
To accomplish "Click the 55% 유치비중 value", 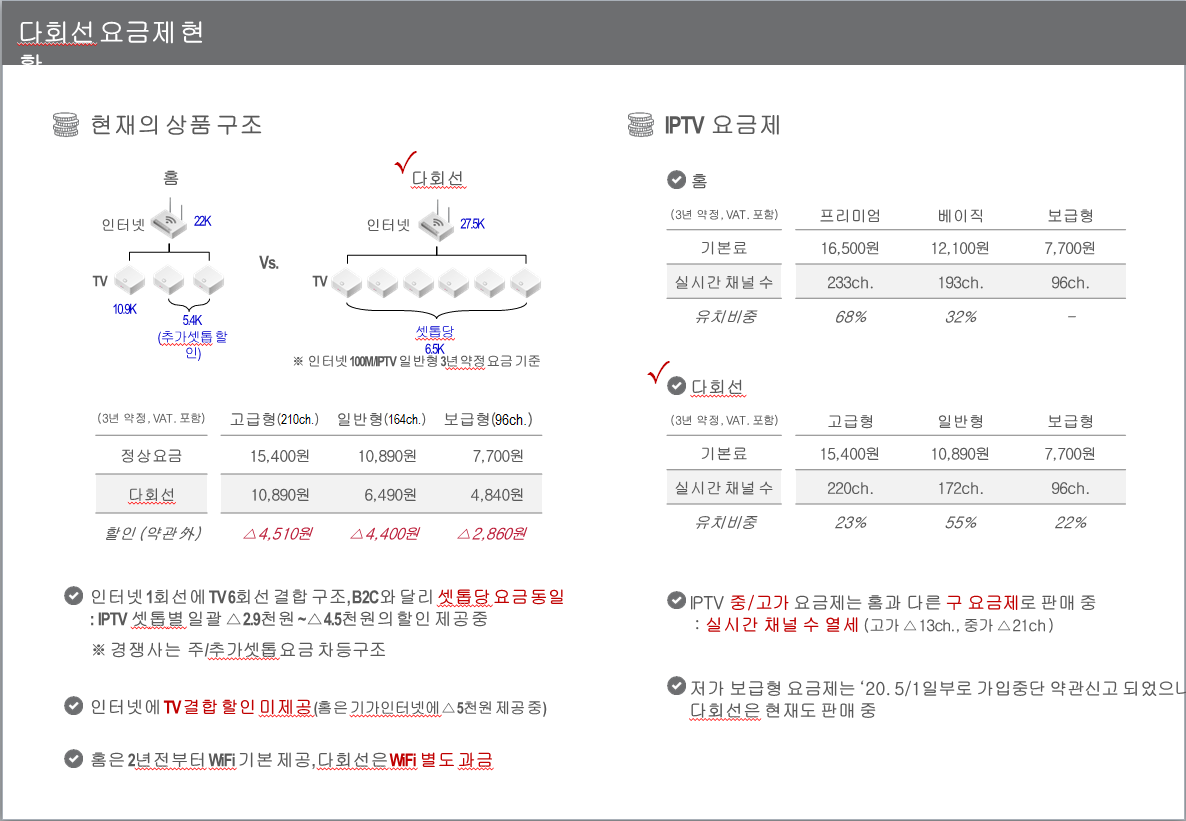I will point(961,523).
